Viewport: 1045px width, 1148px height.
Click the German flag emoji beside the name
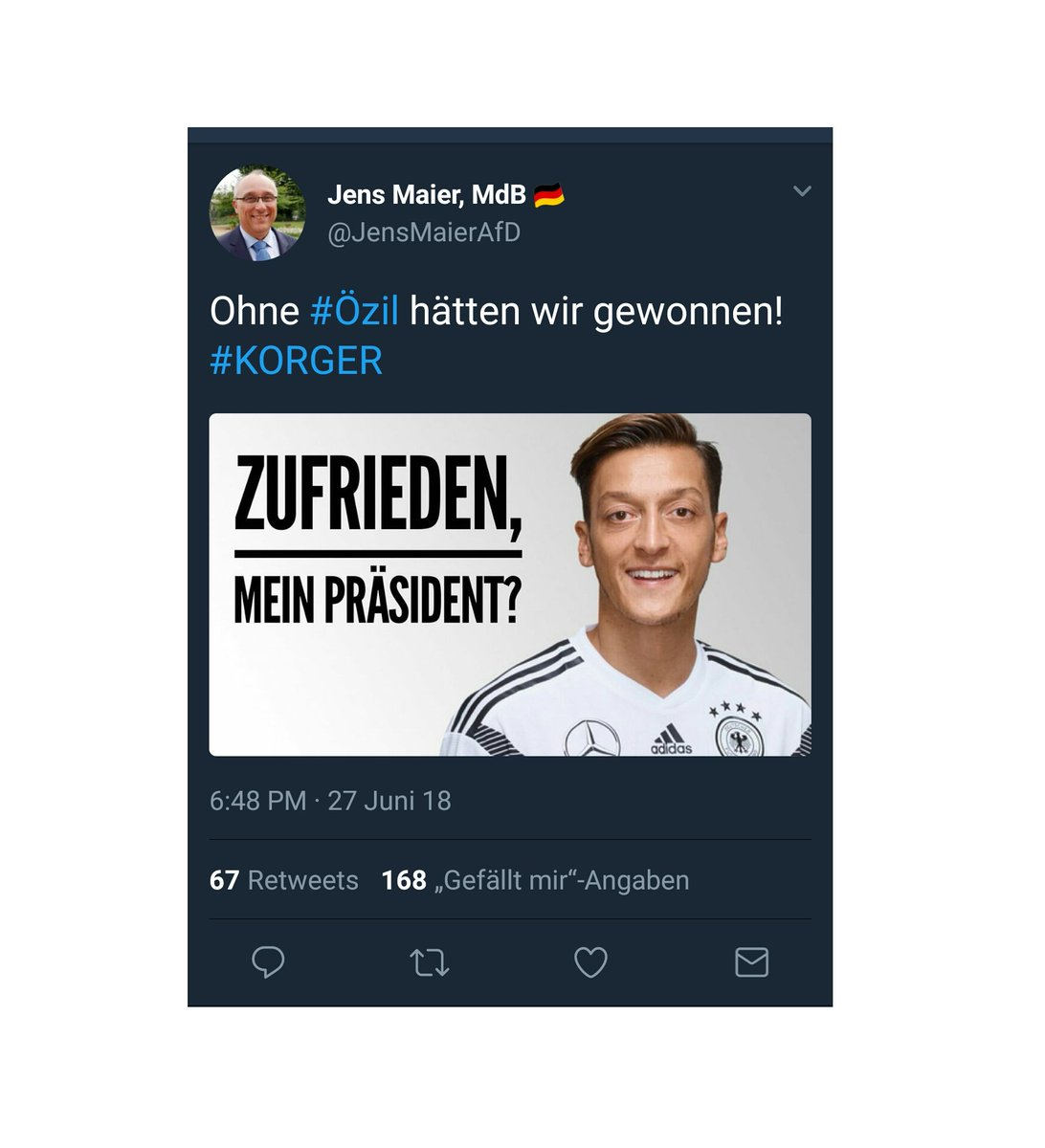(548, 195)
